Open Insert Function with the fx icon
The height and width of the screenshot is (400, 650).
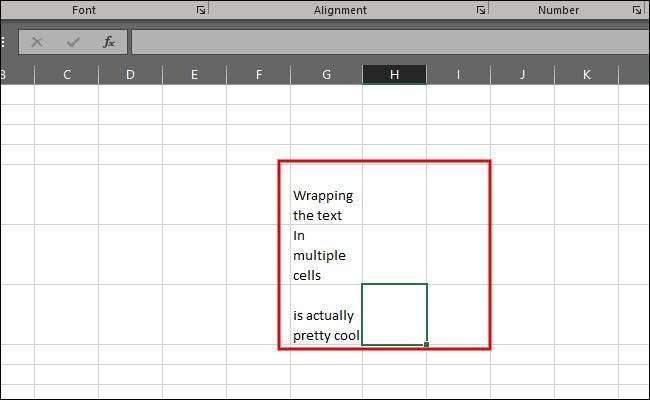tap(108, 42)
